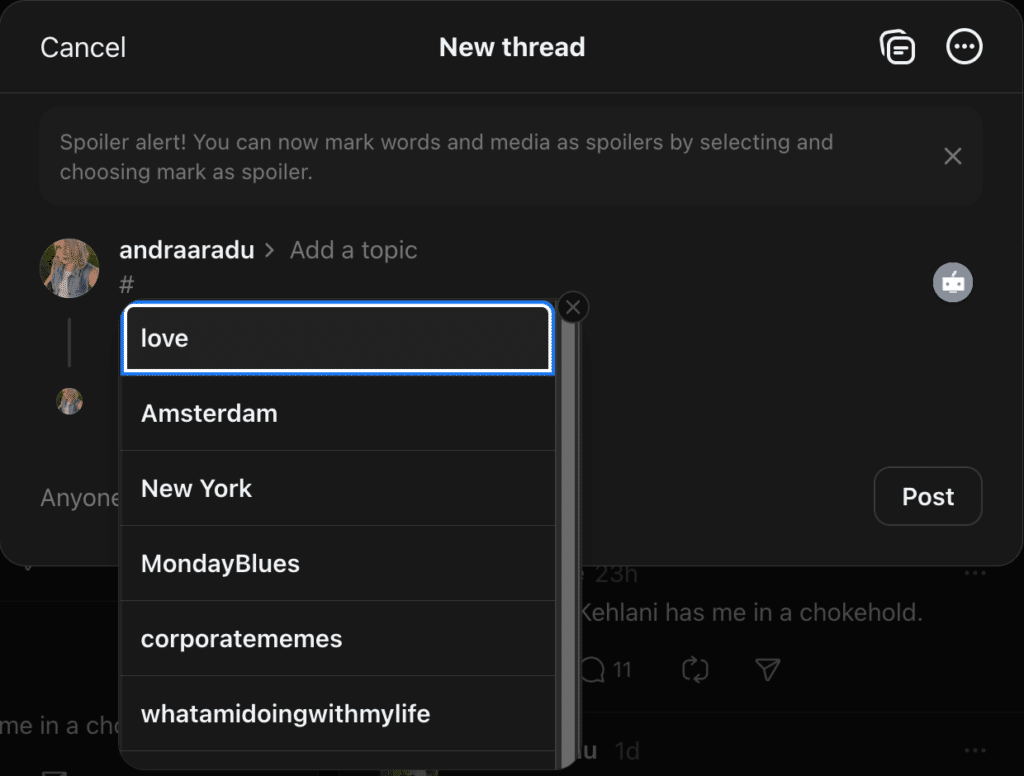Screen dimensions: 1024x776
Task: Click the love topic input field
Action: click(337, 338)
